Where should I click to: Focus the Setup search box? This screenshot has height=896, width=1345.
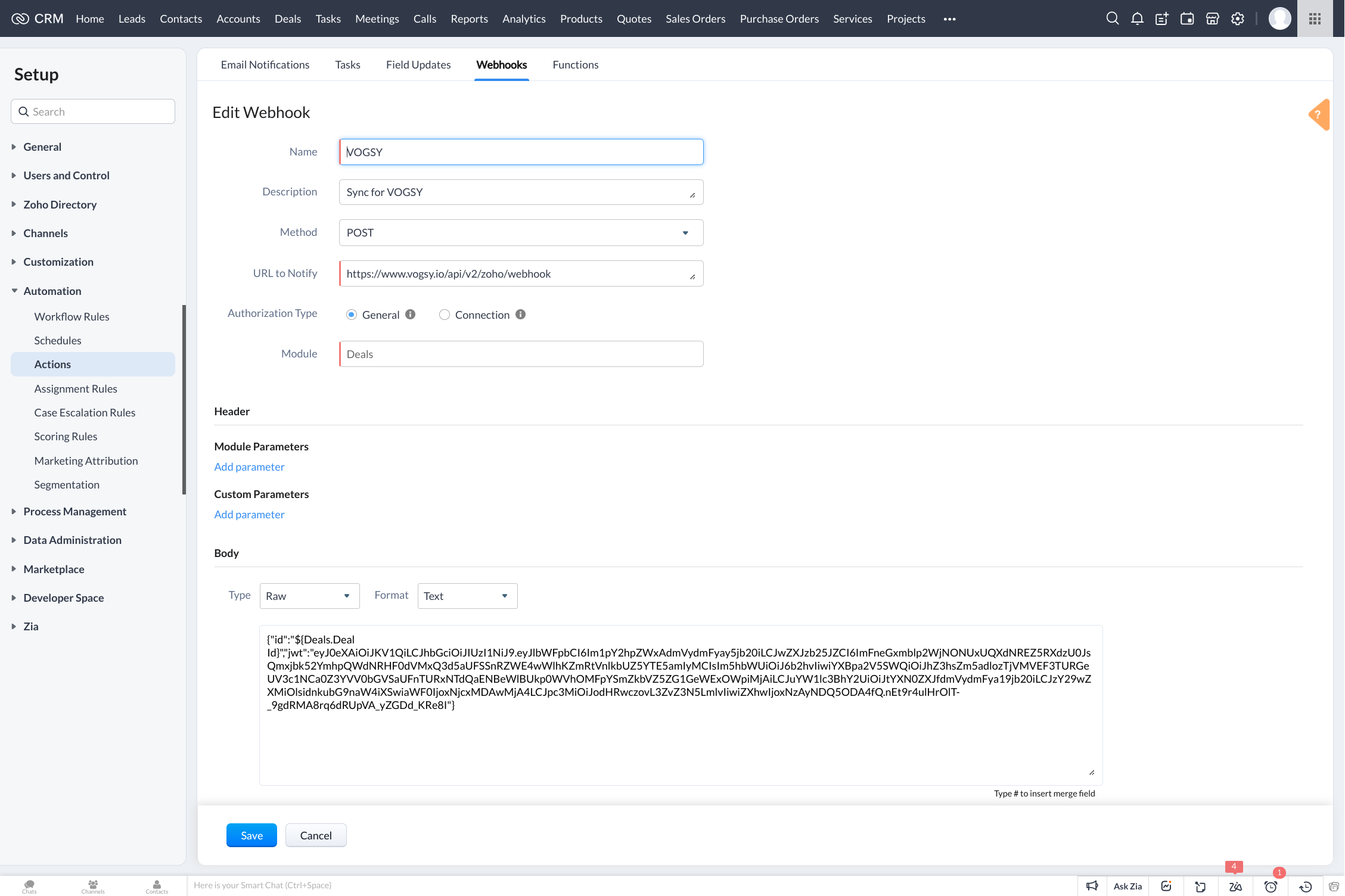(93, 111)
